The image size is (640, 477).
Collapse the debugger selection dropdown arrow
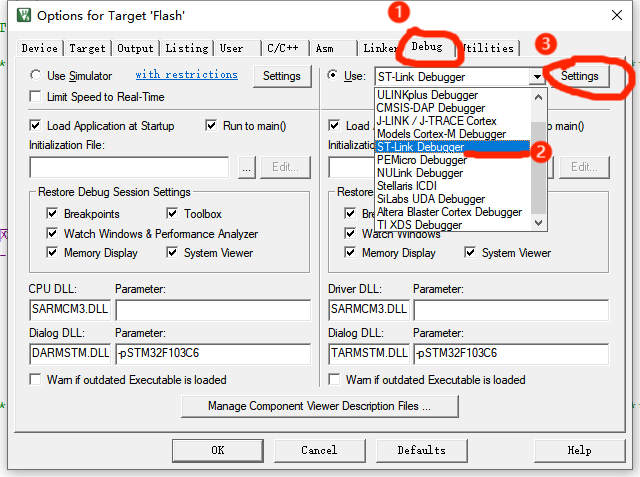pyautogui.click(x=537, y=76)
